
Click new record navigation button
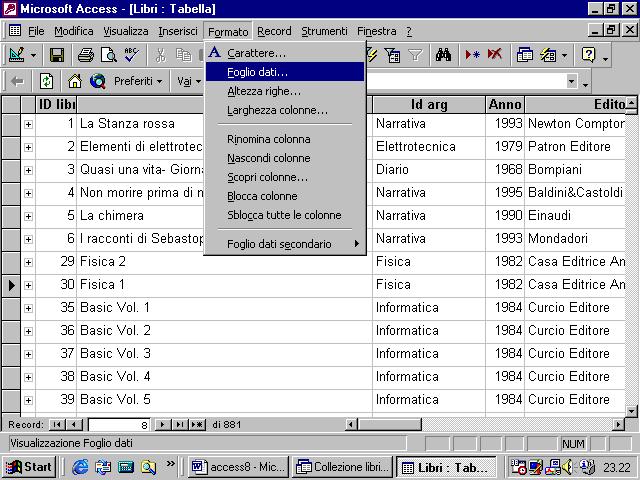197,424
